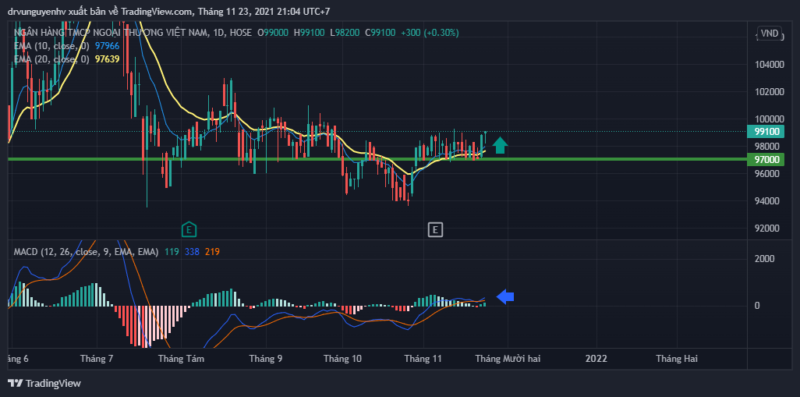Image resolution: width=800 pixels, height=397 pixels.
Task: Click the EMA 20 value 97639
Action: tap(108, 59)
